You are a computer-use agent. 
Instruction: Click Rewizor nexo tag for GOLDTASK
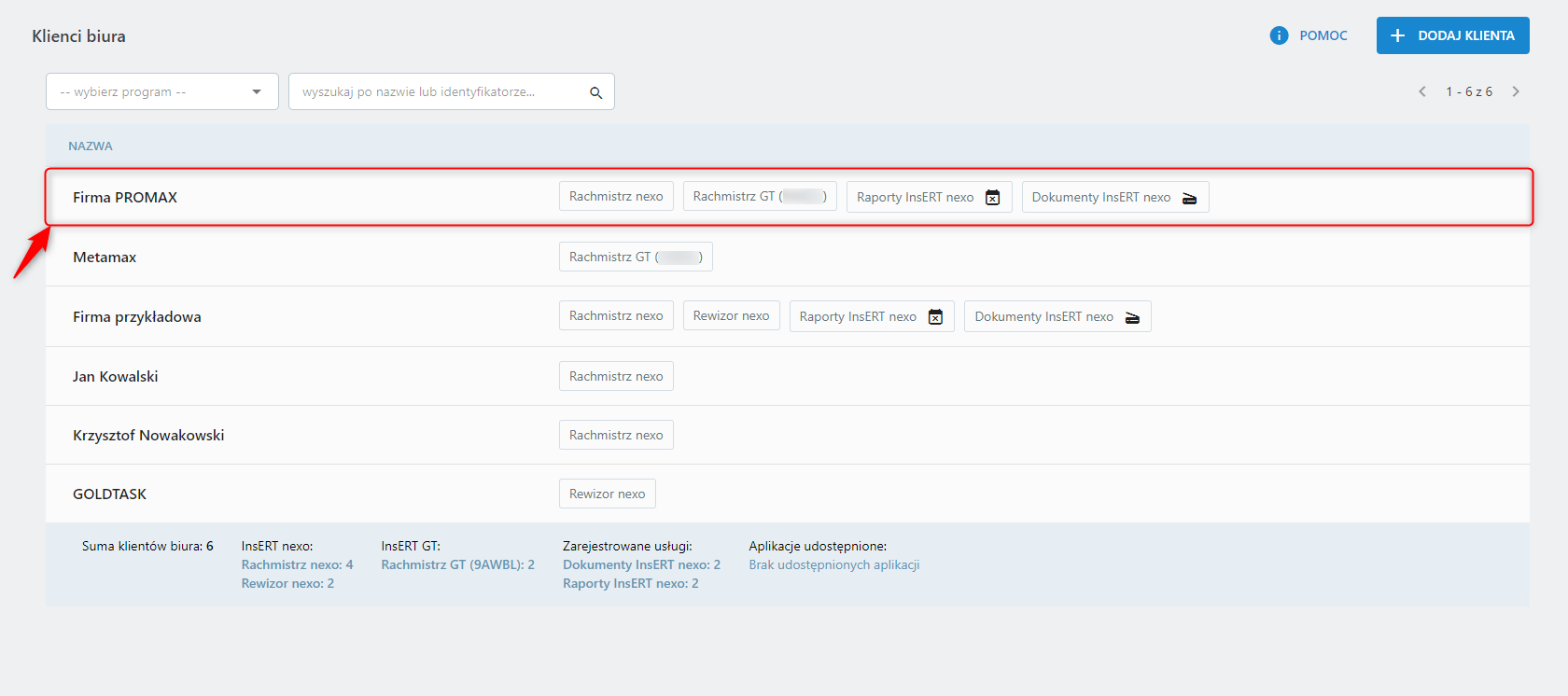click(x=608, y=494)
